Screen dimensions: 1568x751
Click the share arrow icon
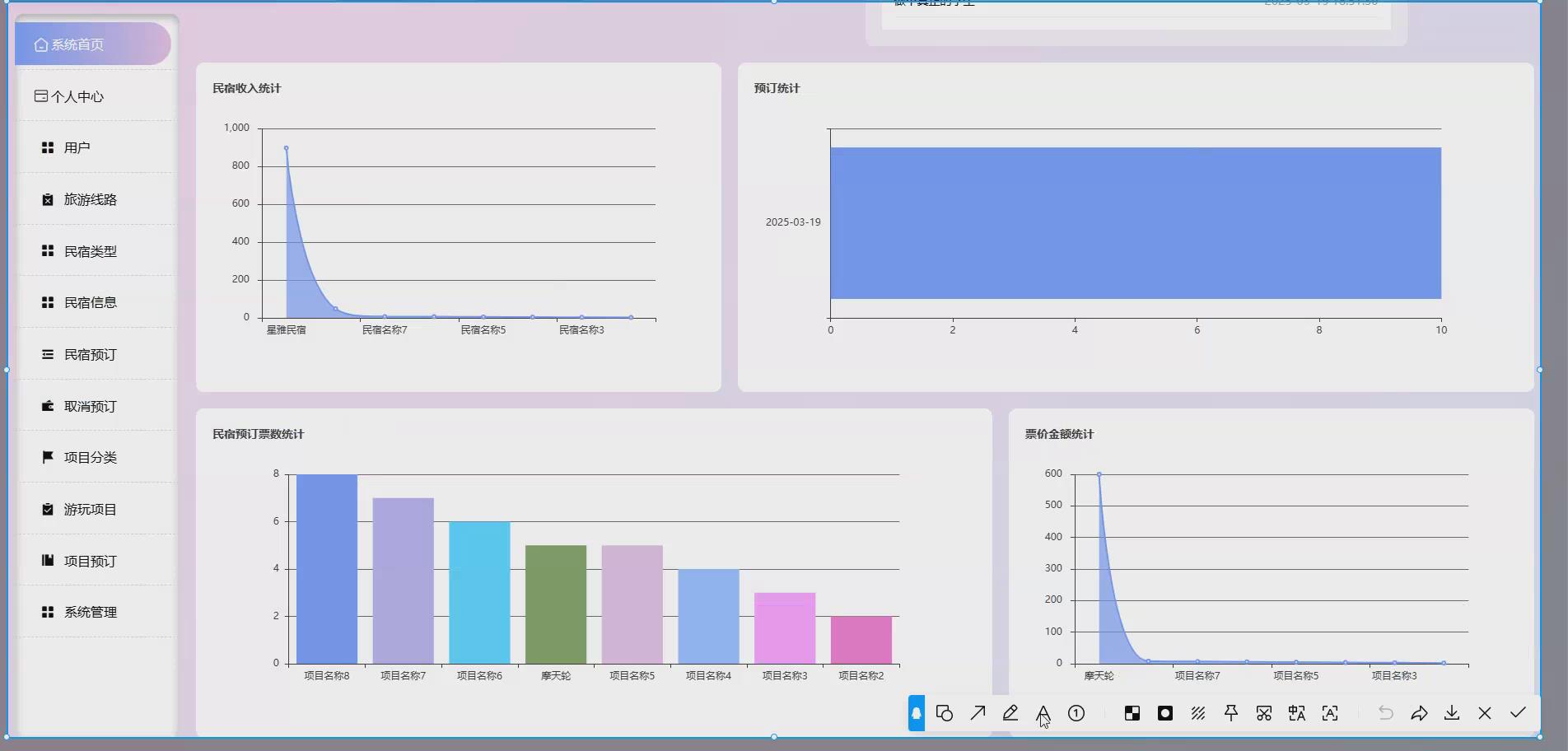(1419, 713)
